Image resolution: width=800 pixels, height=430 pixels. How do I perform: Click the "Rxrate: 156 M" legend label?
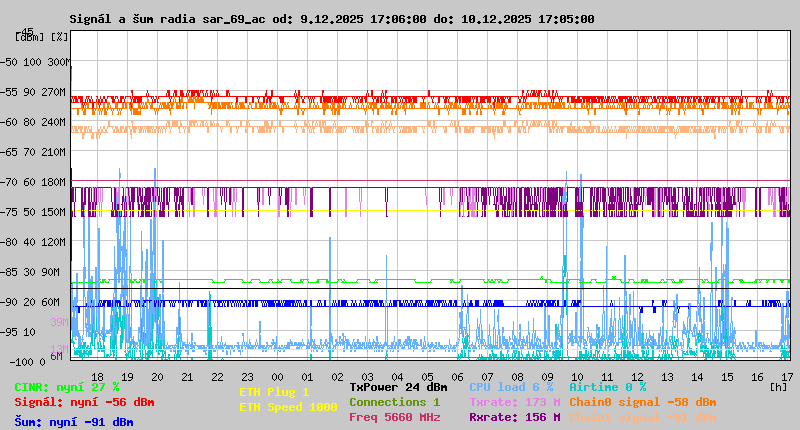click(515, 417)
